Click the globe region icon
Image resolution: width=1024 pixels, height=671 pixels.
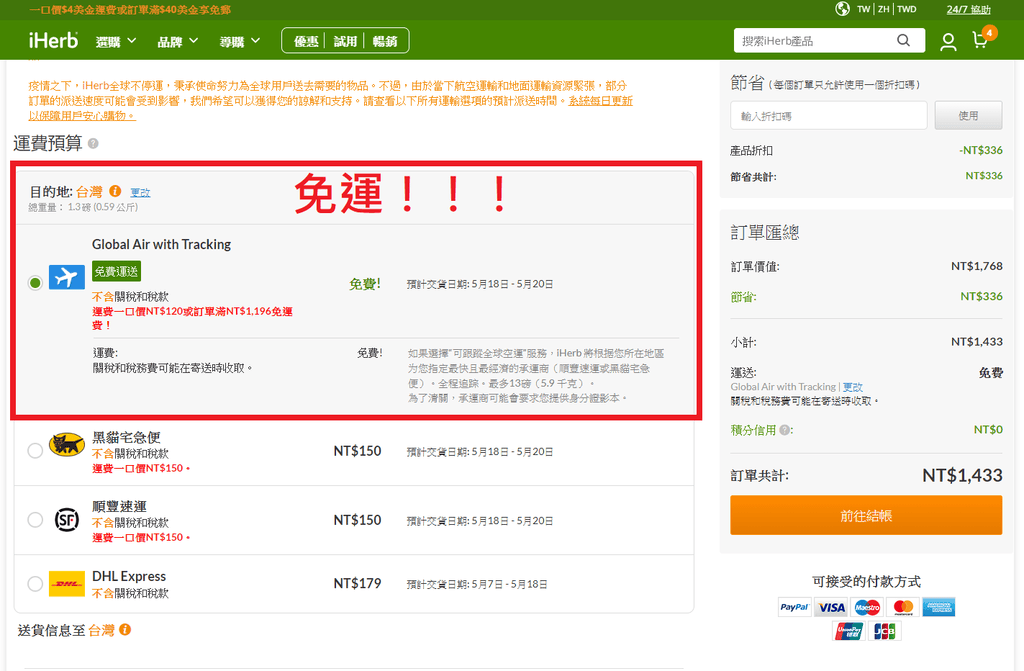pos(842,8)
